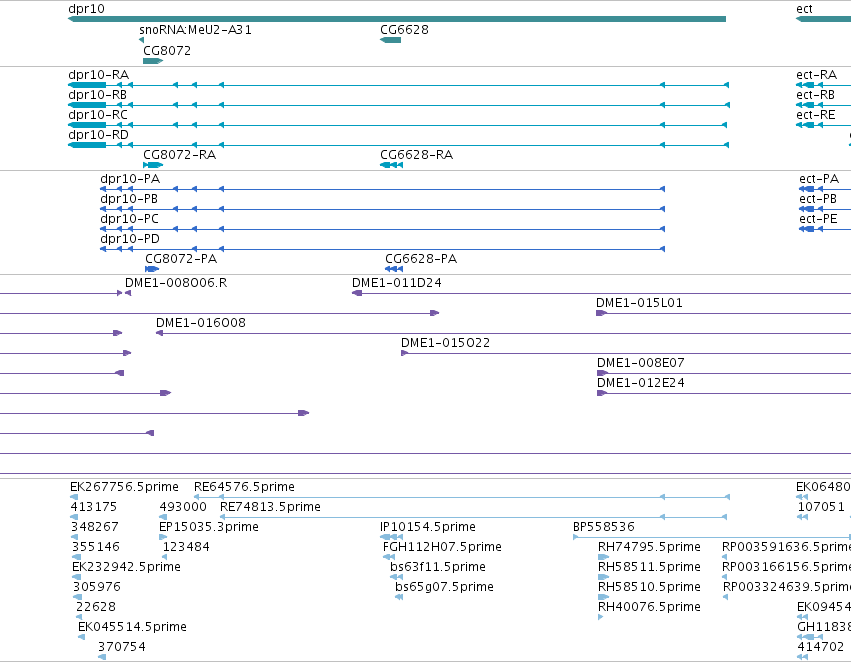This screenshot has height=662, width=851.
Task: Click the dpr10-PB protein track
Action: [x=383, y=209]
